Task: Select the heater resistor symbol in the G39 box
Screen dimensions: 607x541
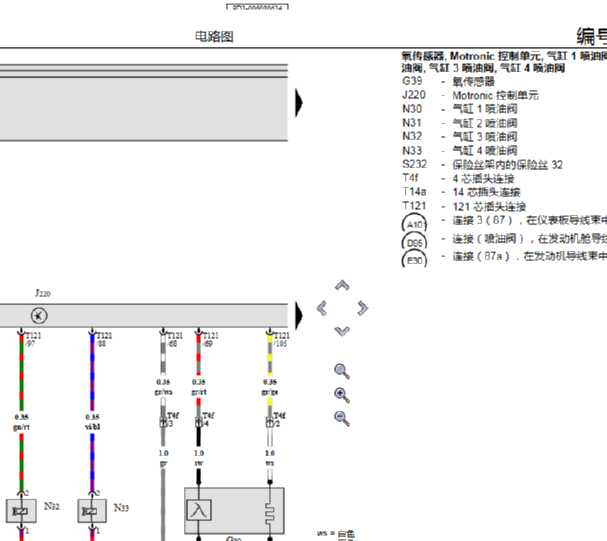Action: coord(270,513)
